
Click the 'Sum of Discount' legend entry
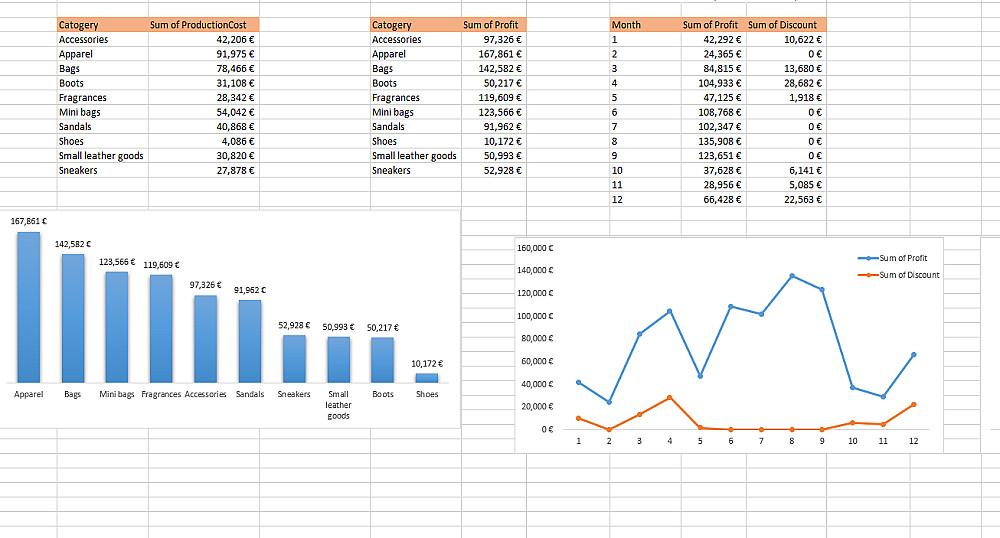(x=899, y=275)
